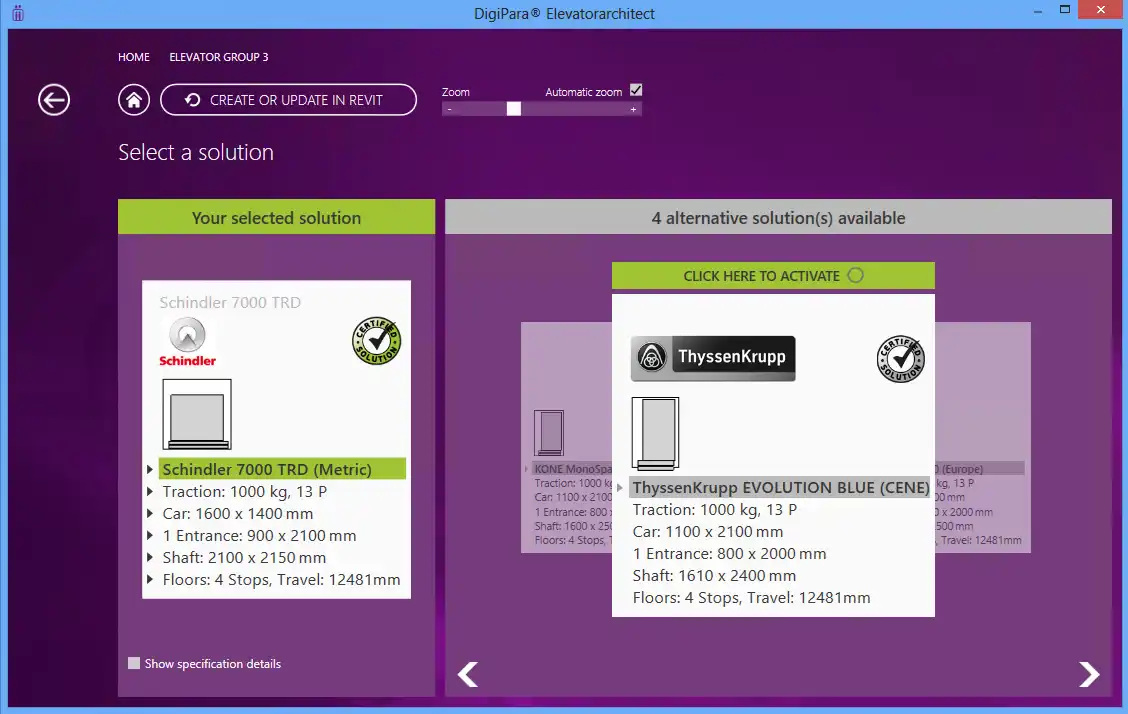Go to HOME breadcrumb
This screenshot has height=714, width=1128.
[134, 57]
